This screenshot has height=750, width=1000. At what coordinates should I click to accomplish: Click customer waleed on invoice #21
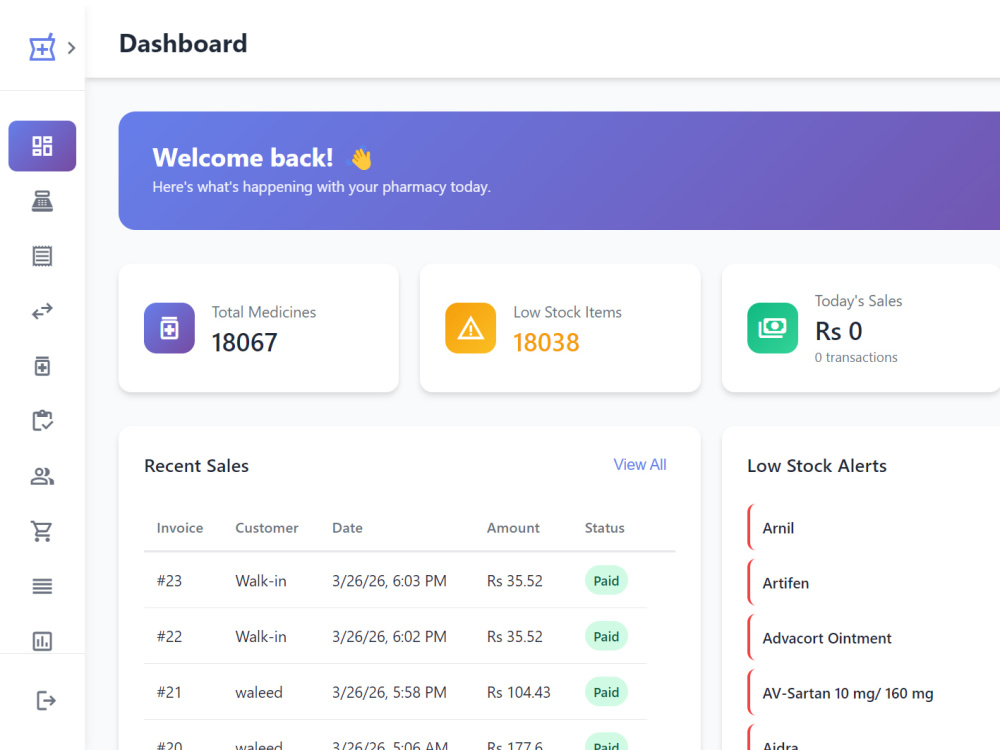click(x=259, y=693)
